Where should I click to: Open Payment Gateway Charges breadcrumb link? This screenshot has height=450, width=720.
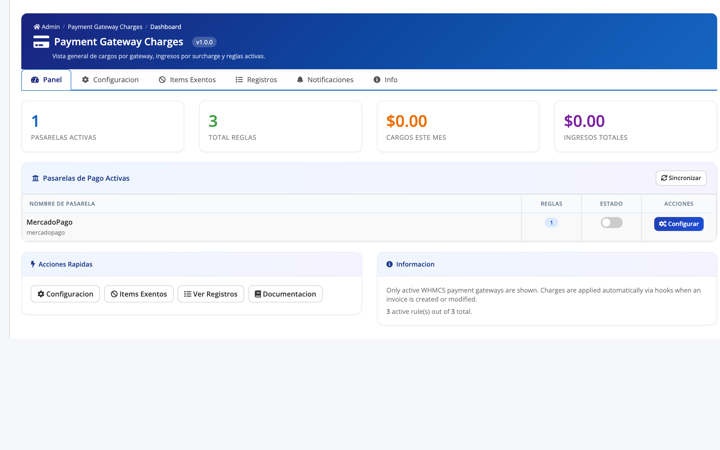tap(105, 27)
